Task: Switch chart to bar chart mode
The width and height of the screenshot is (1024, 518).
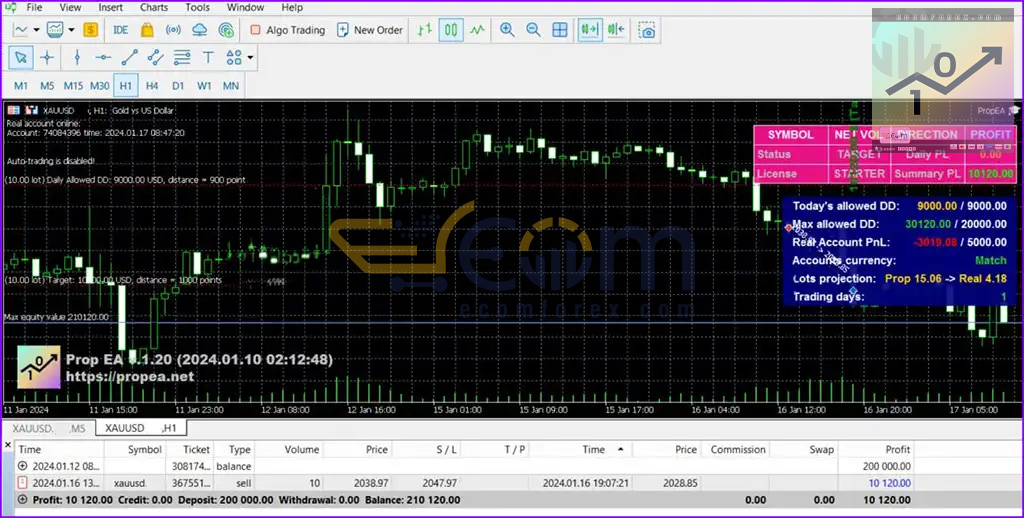Action: pos(424,30)
